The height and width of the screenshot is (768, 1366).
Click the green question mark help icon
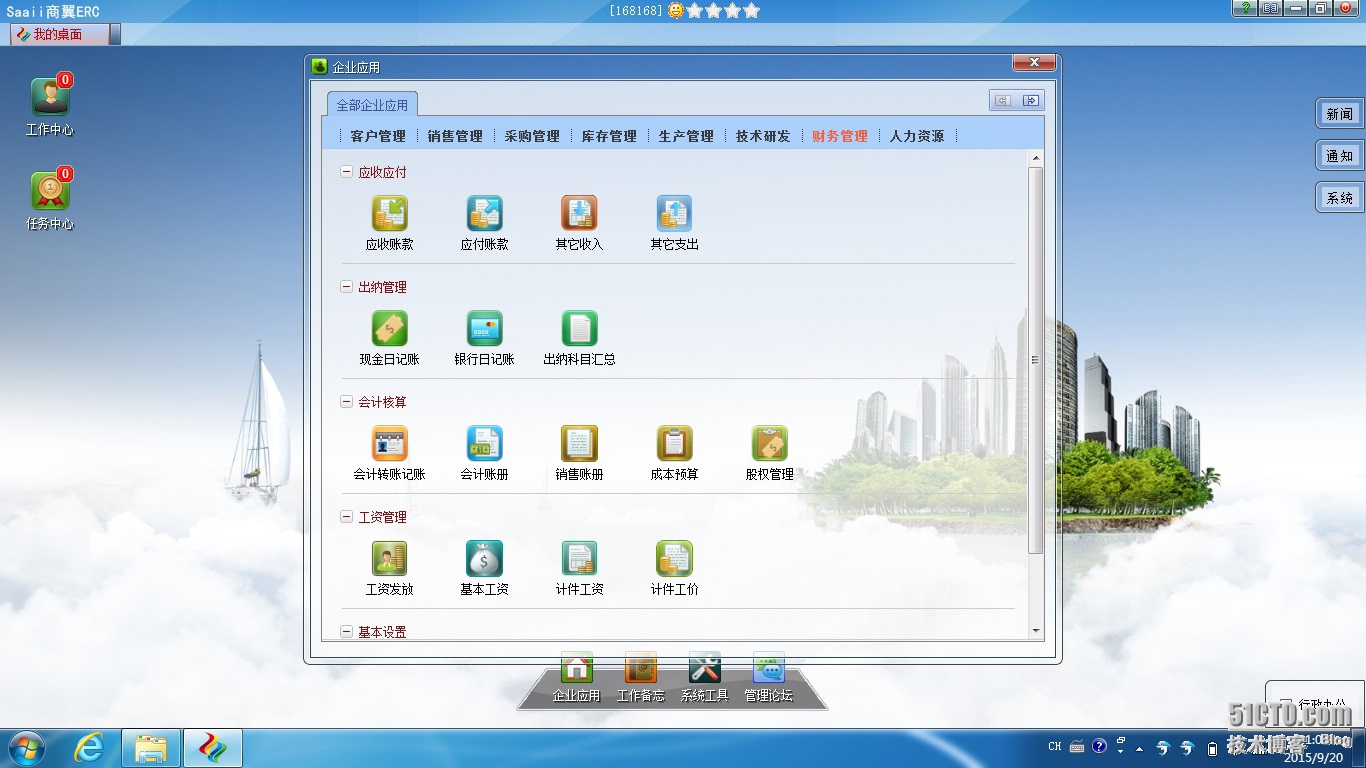pyautogui.click(x=1245, y=8)
